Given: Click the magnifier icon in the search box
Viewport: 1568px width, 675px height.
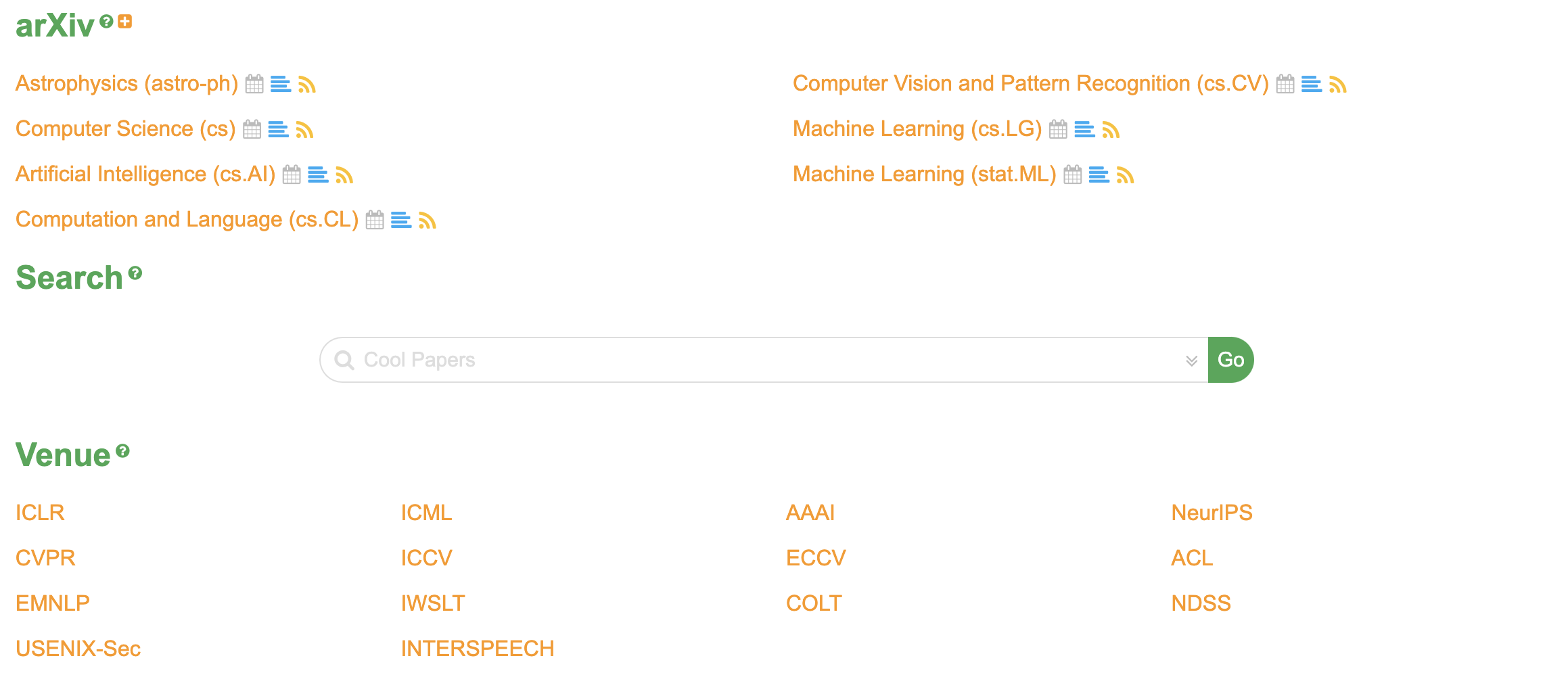Looking at the screenshot, I should click(x=344, y=360).
